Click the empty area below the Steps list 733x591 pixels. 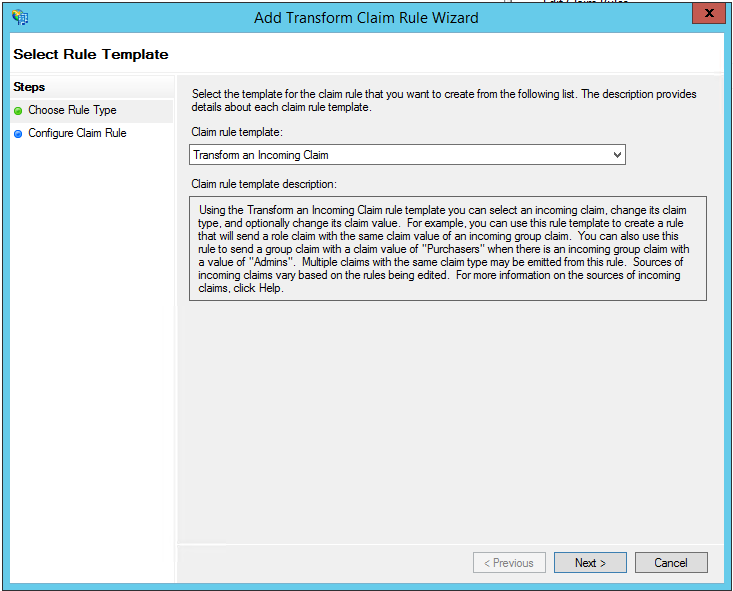click(x=90, y=350)
